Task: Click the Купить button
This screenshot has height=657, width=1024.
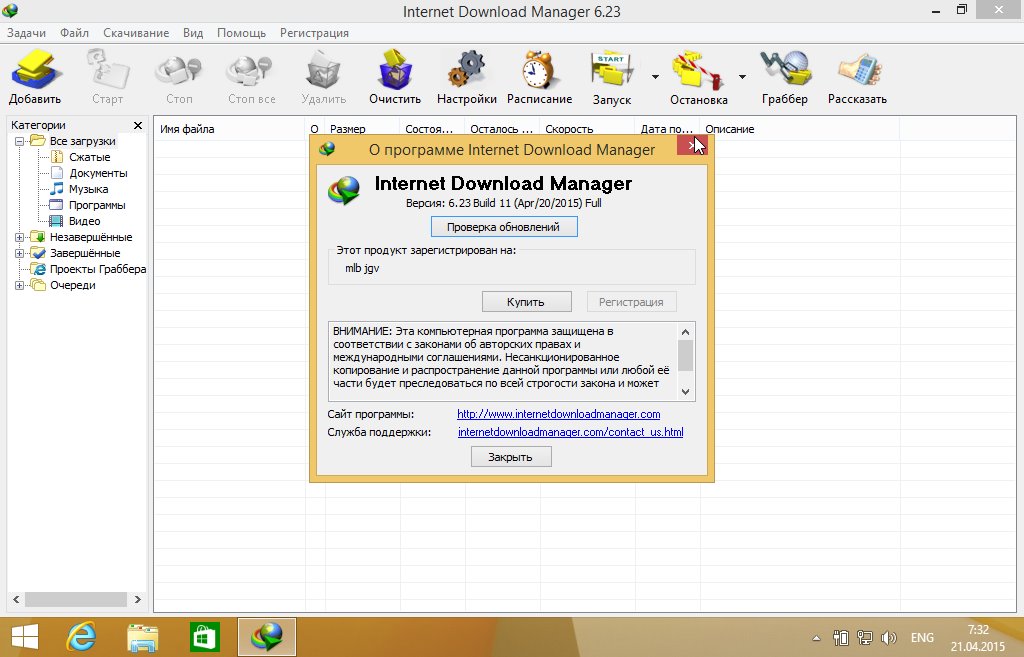Action: click(526, 302)
